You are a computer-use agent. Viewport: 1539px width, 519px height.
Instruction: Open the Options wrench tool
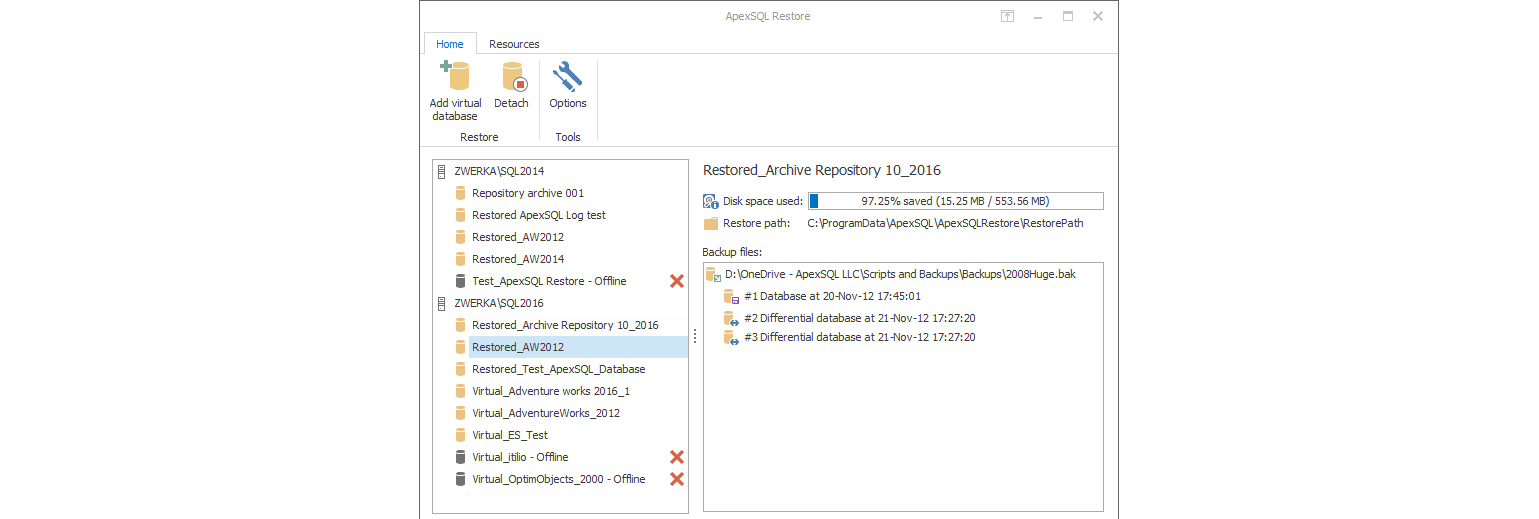568,77
